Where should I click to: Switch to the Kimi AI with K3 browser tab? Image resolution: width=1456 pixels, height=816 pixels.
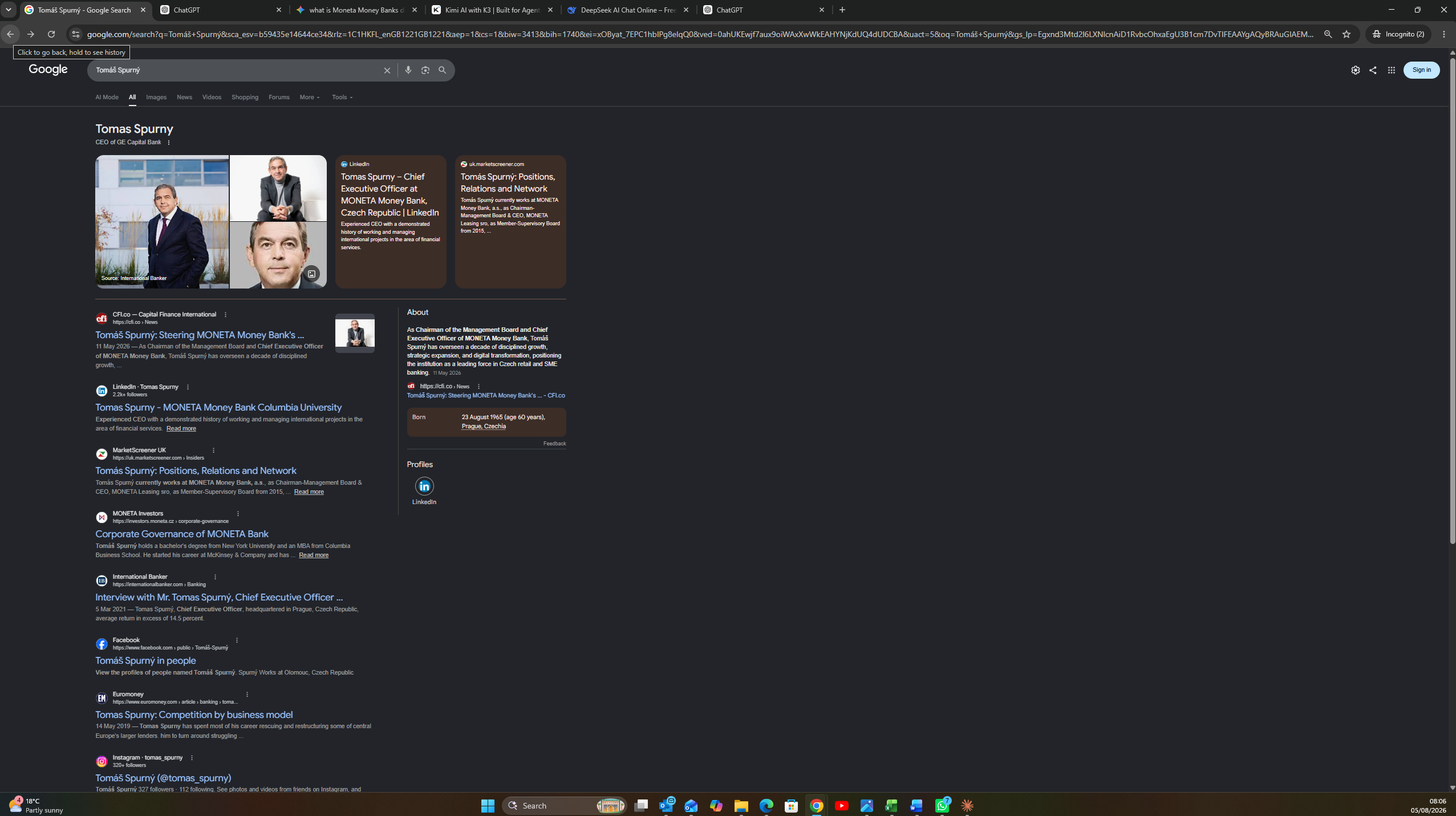[493, 10]
